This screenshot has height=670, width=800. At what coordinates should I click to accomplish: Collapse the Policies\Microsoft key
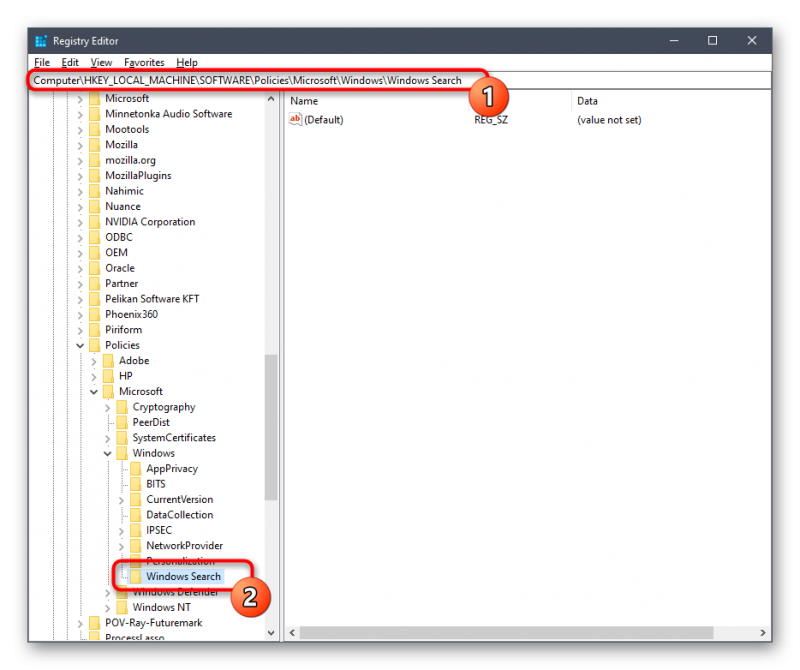pos(94,392)
